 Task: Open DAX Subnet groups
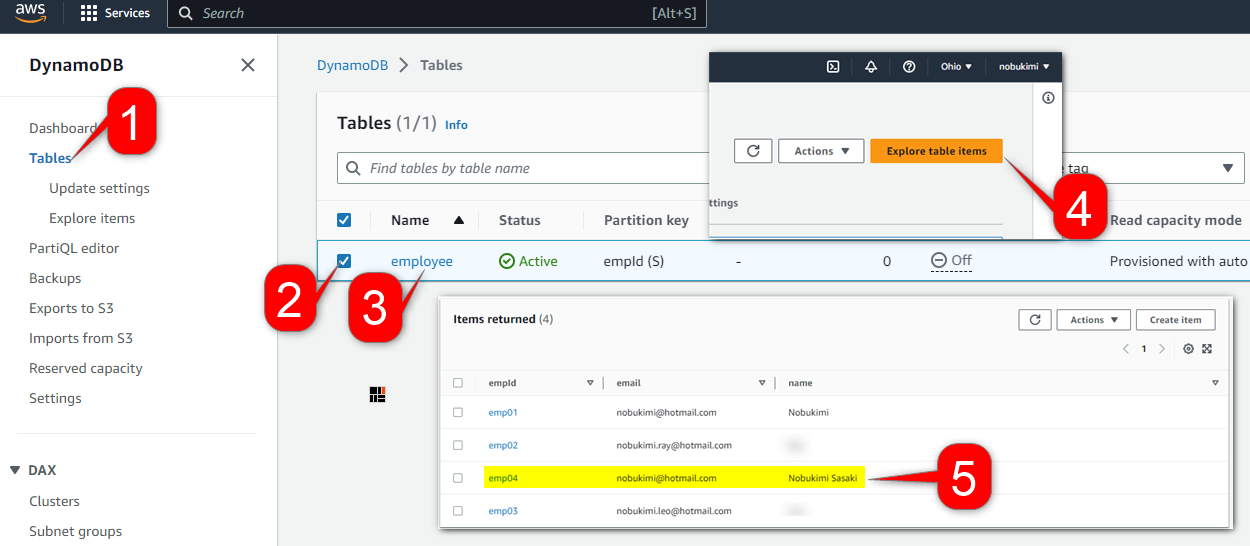[75, 531]
